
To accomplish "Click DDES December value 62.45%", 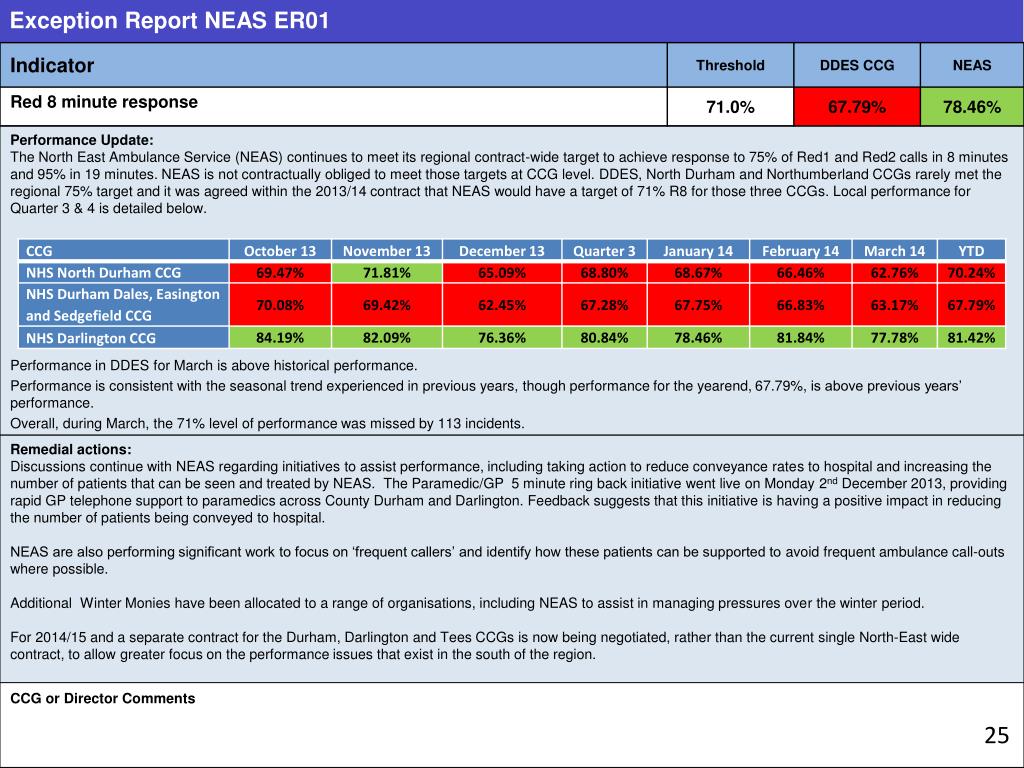I will pyautogui.click(x=502, y=304).
